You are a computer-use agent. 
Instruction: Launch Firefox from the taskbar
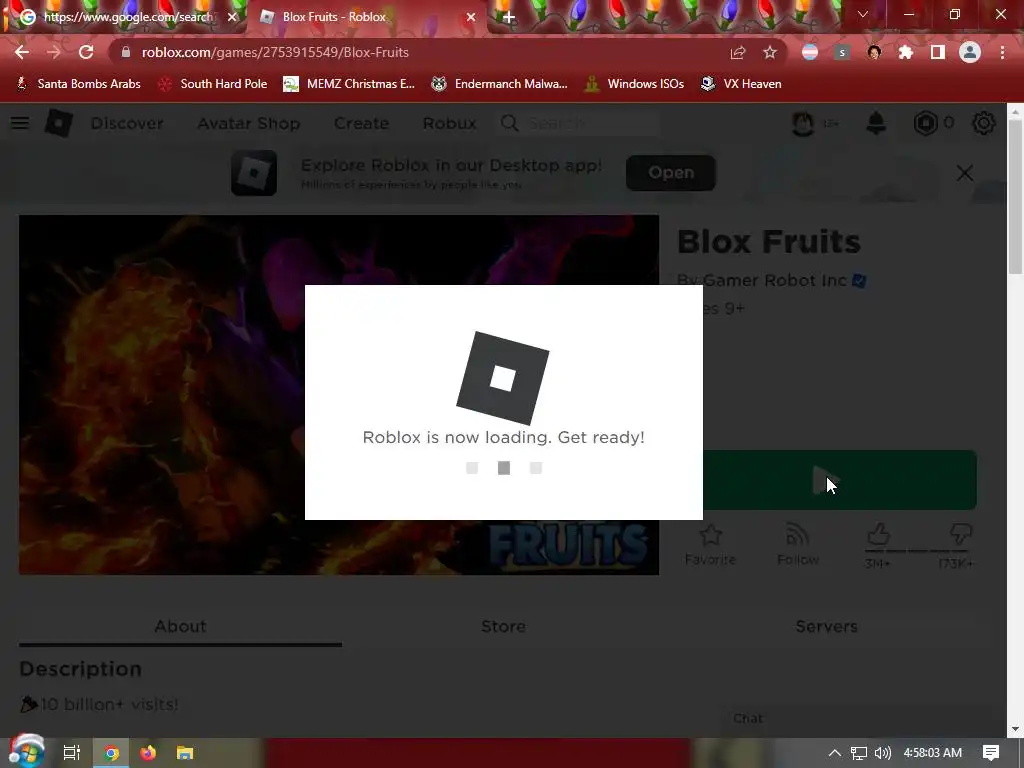[x=148, y=753]
